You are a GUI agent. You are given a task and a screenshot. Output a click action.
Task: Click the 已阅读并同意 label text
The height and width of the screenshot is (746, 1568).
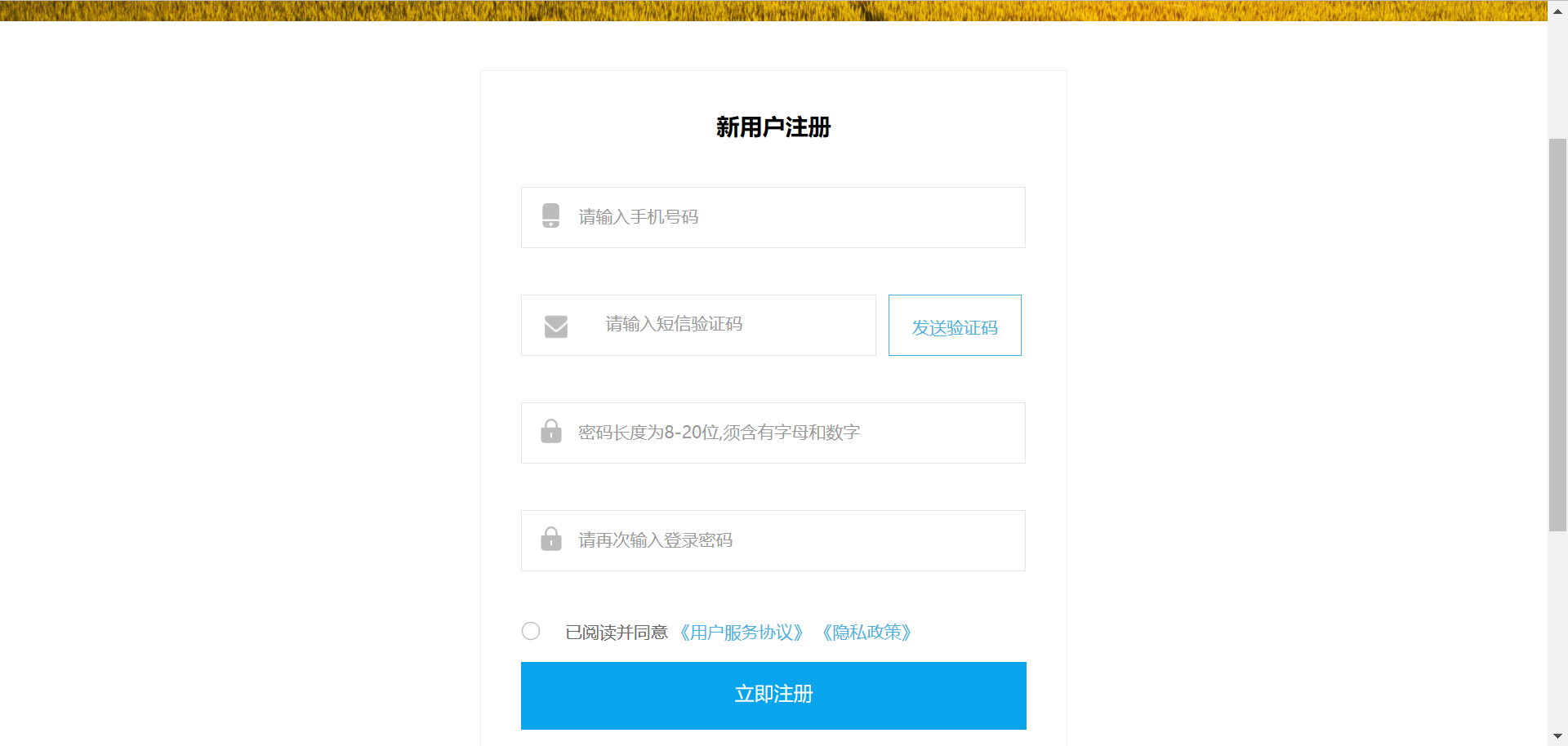(617, 633)
